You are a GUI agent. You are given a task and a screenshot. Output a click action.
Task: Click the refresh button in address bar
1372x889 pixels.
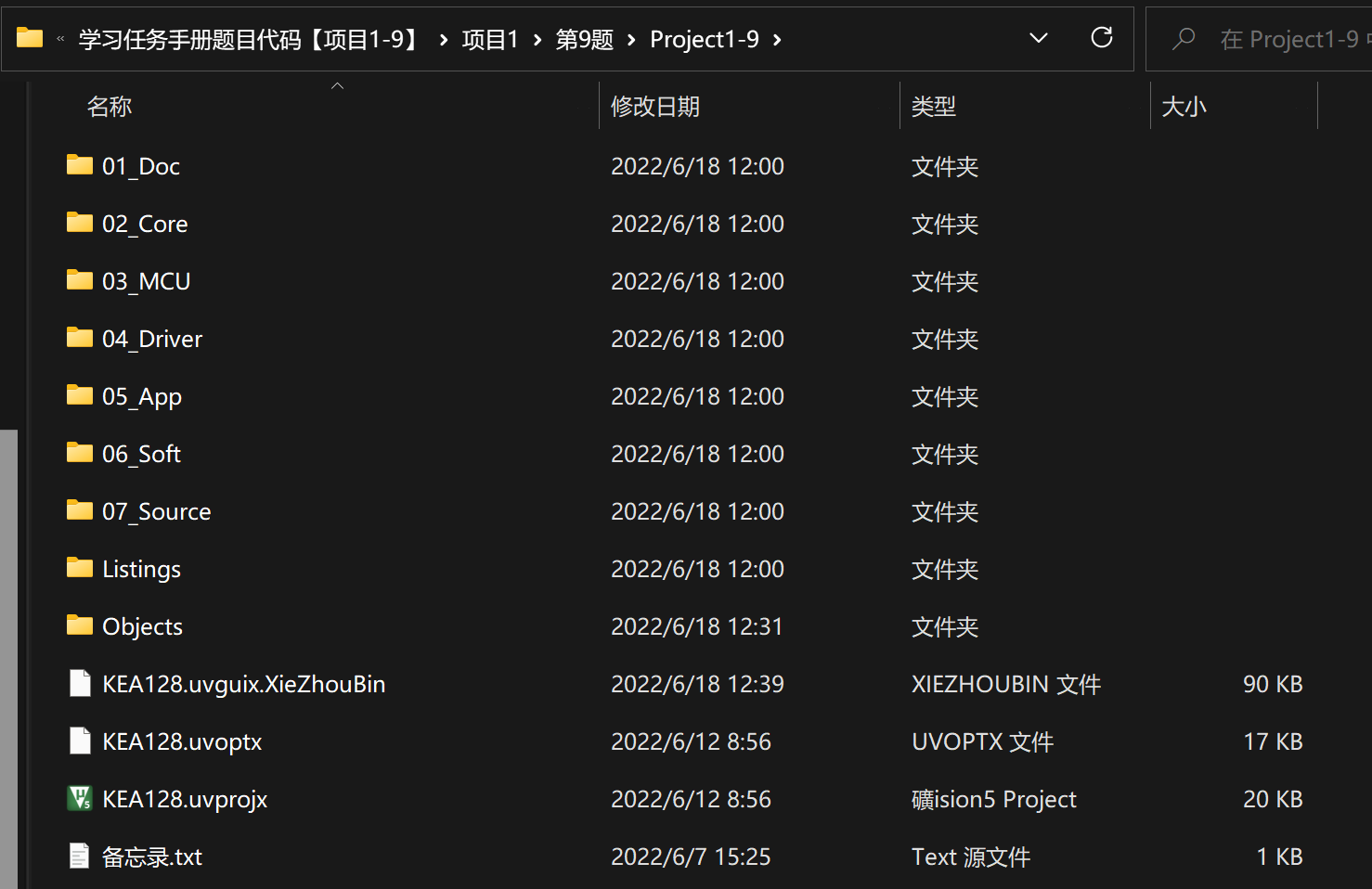[1101, 38]
